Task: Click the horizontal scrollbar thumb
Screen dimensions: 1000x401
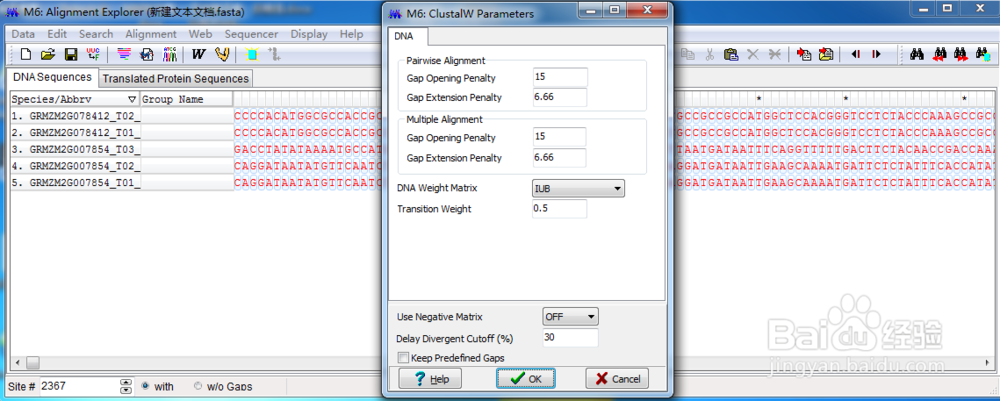Action: pyautogui.click(x=32, y=363)
